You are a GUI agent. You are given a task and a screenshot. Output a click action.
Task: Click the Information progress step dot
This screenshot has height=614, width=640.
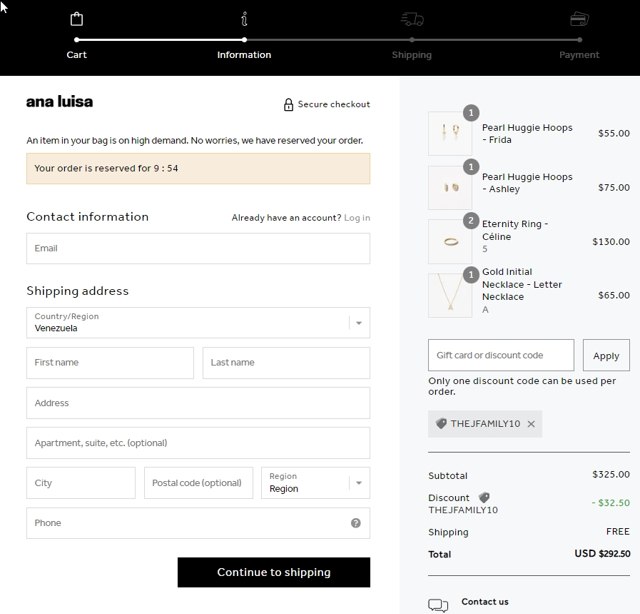tap(244, 40)
